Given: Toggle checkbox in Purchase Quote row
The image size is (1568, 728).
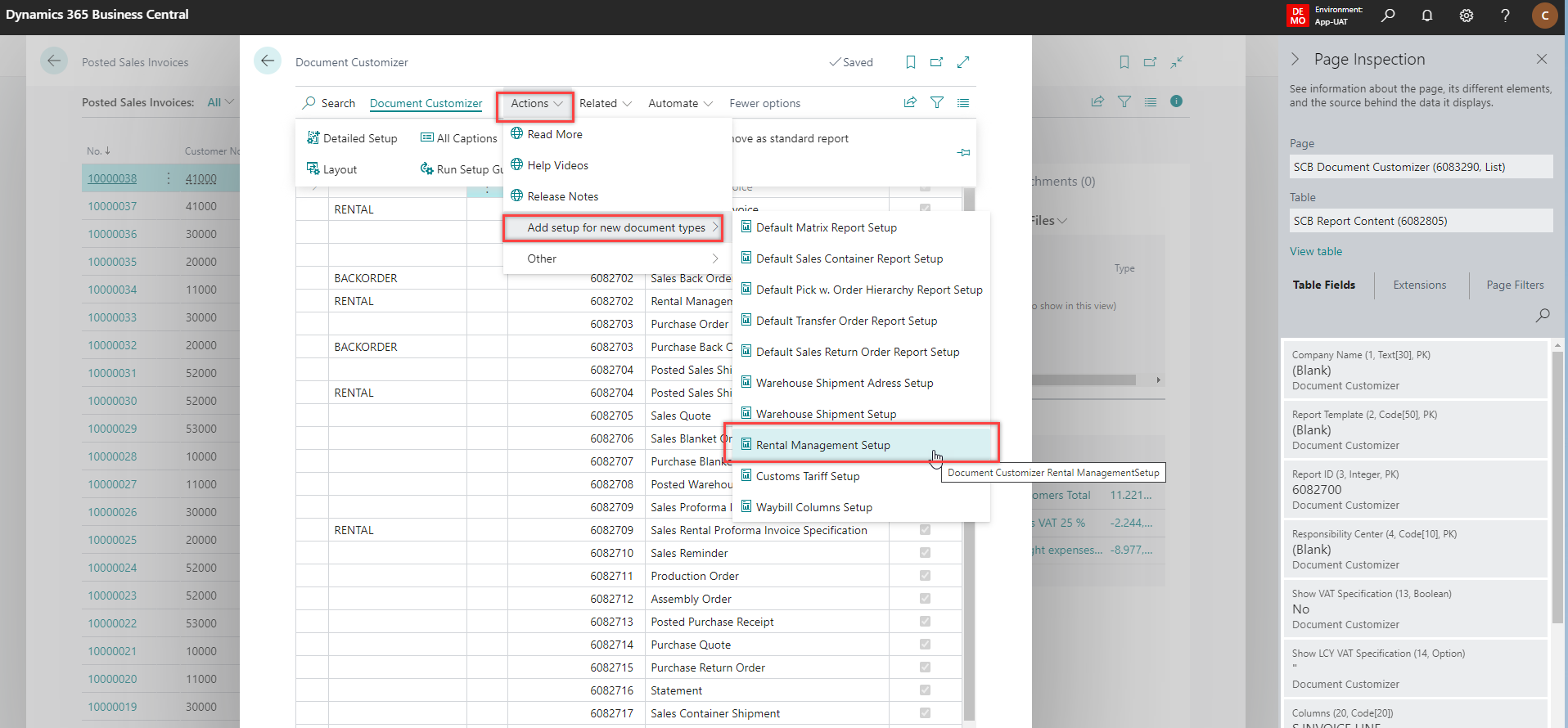Looking at the screenshot, I should [x=925, y=645].
